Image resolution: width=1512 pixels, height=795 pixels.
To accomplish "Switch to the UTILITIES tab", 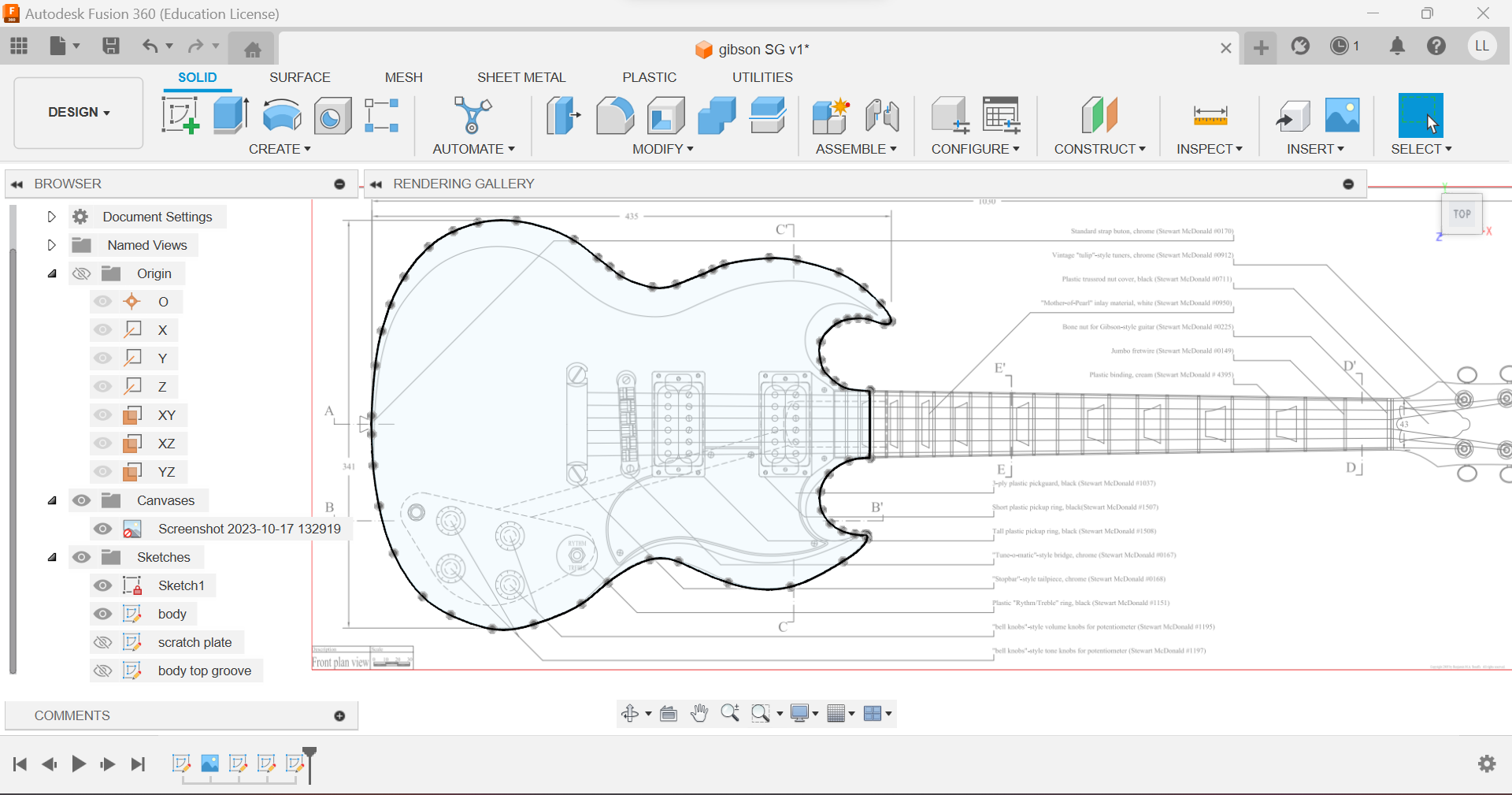I will 762,77.
